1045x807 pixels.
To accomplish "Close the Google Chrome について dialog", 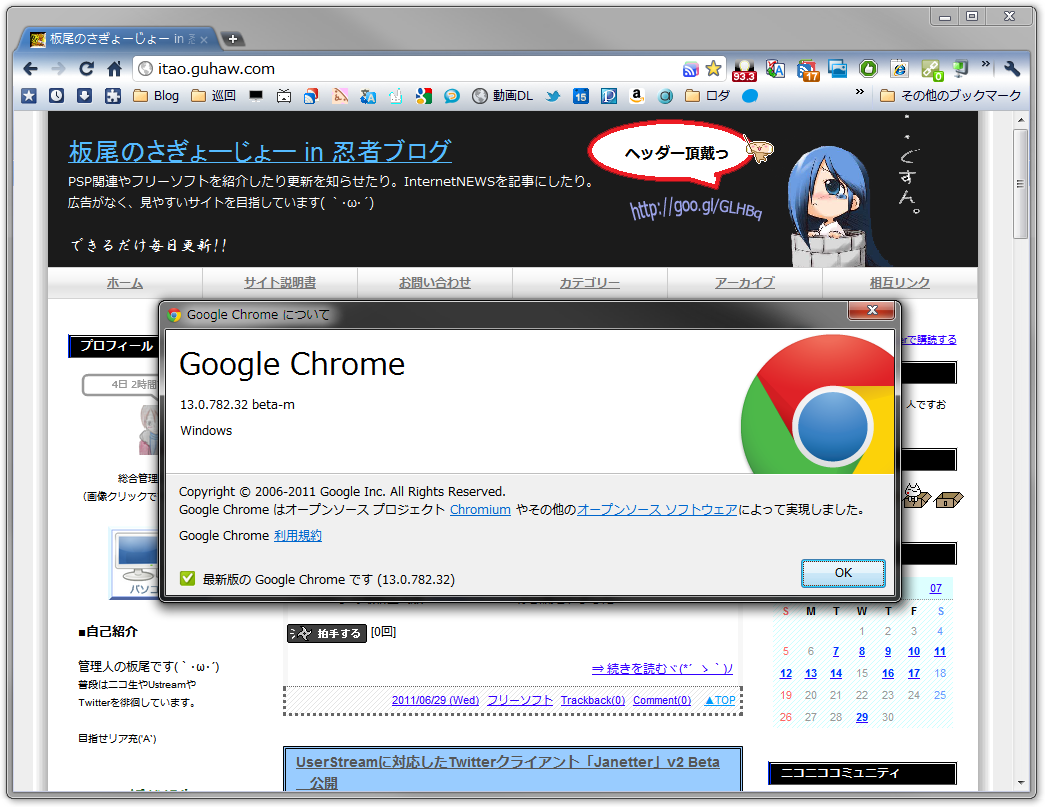I will (872, 310).
